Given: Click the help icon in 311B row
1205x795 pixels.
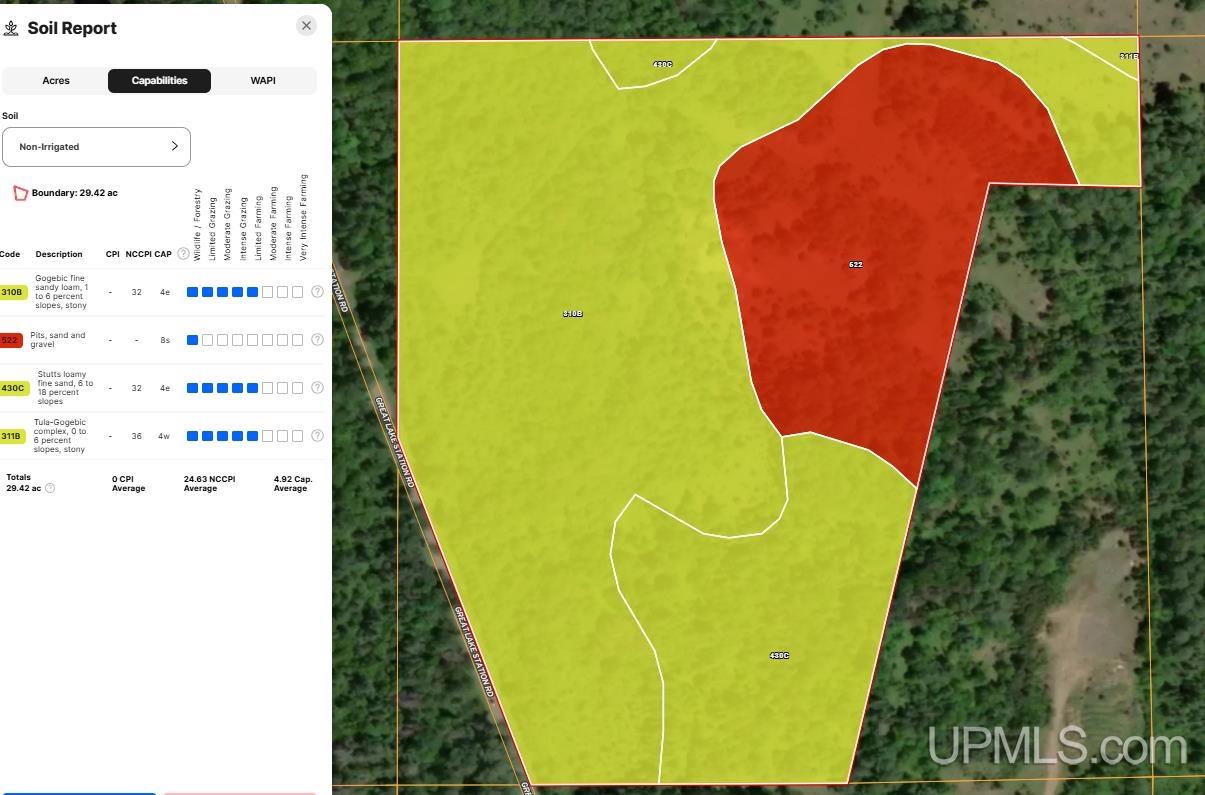Looking at the screenshot, I should (x=317, y=436).
